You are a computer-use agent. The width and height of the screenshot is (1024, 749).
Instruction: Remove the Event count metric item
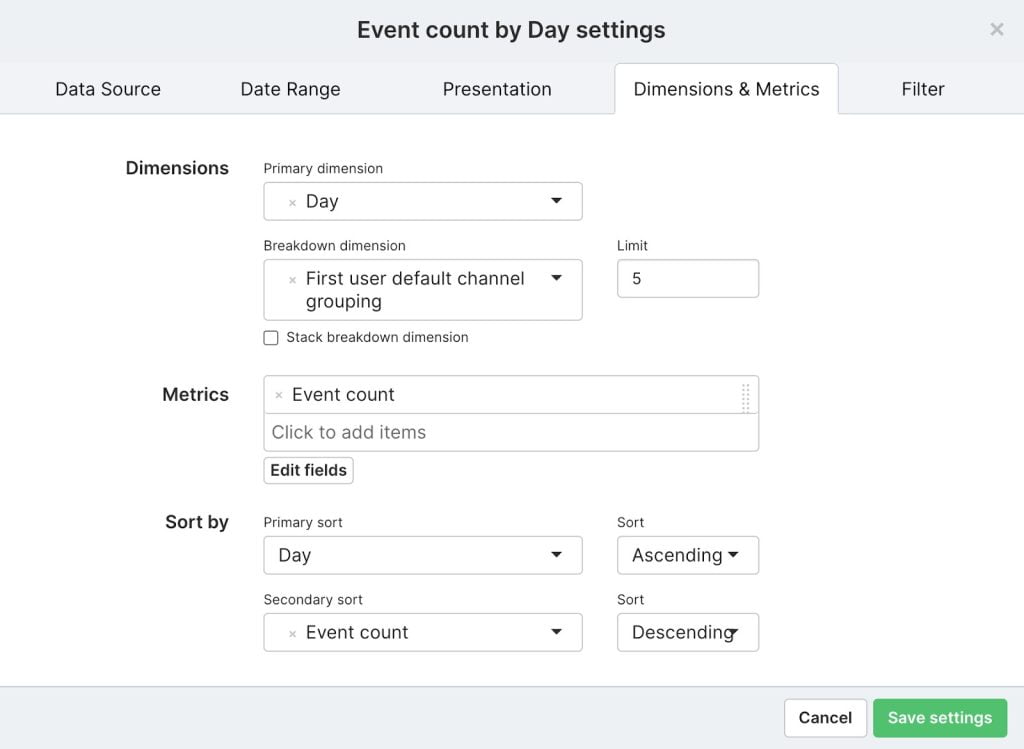(279, 395)
